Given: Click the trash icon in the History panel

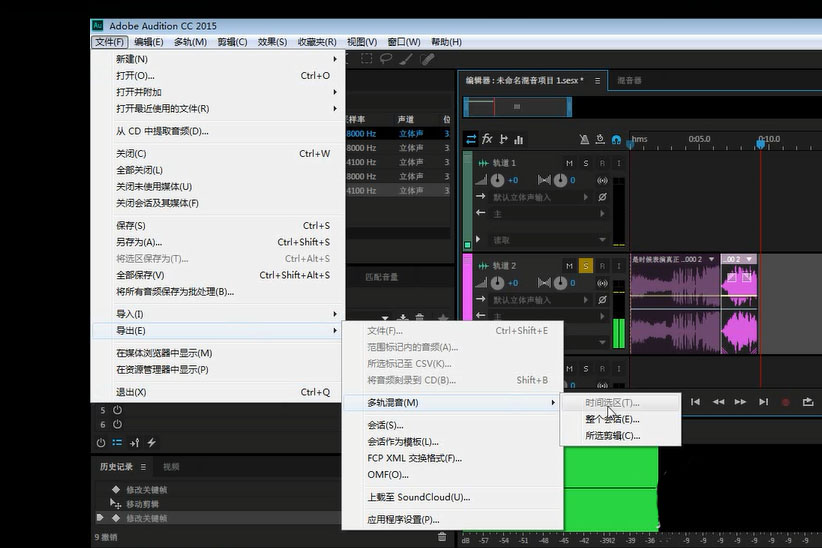Looking at the screenshot, I should pos(442,537).
